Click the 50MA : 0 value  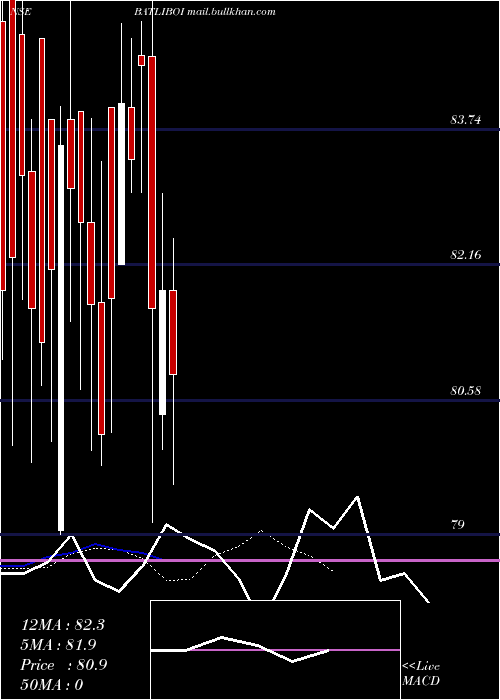[x=52, y=685]
